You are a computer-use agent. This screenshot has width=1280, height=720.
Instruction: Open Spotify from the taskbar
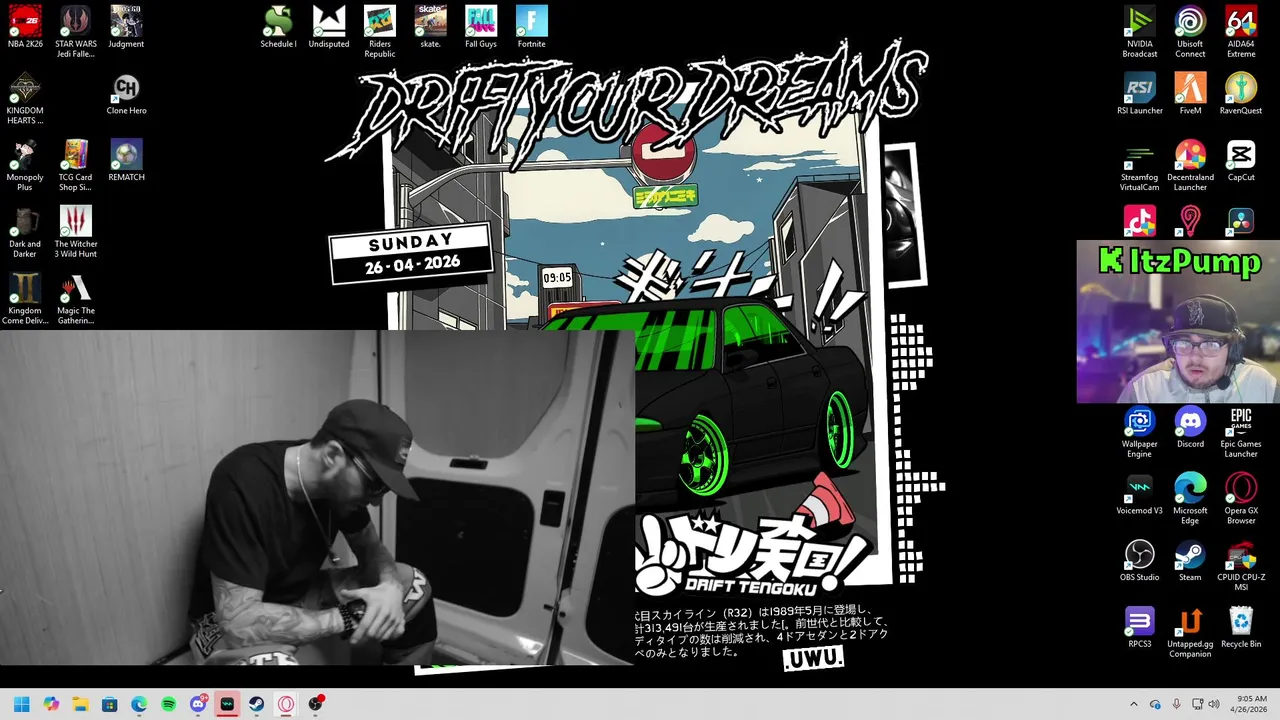coord(168,704)
